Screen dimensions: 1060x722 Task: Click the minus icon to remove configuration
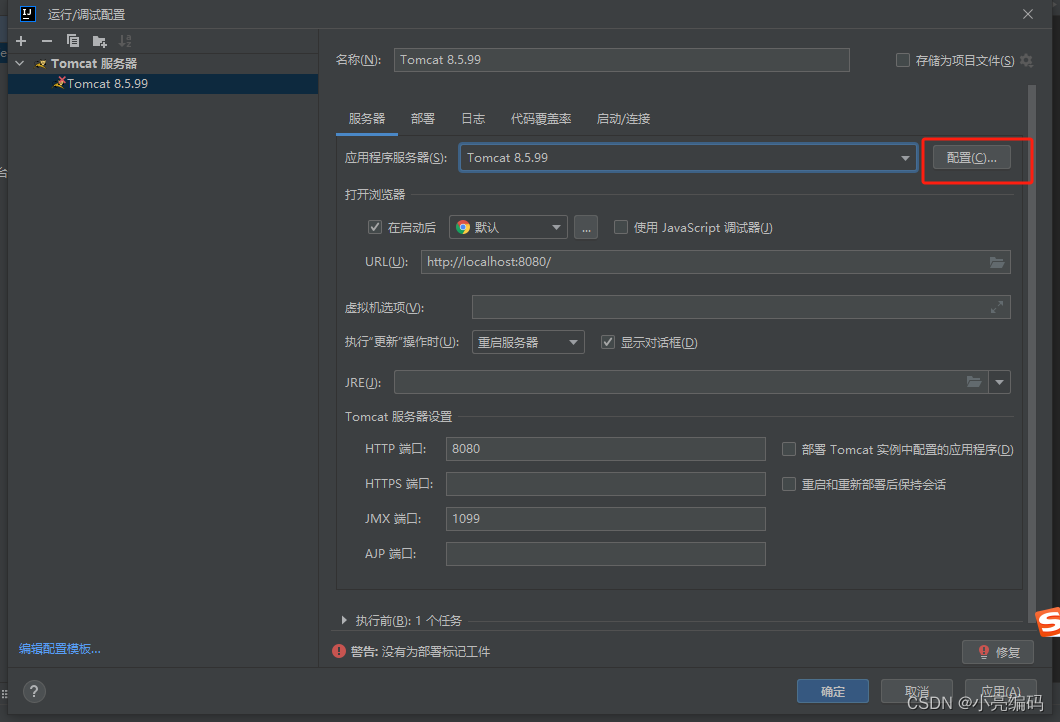46,41
